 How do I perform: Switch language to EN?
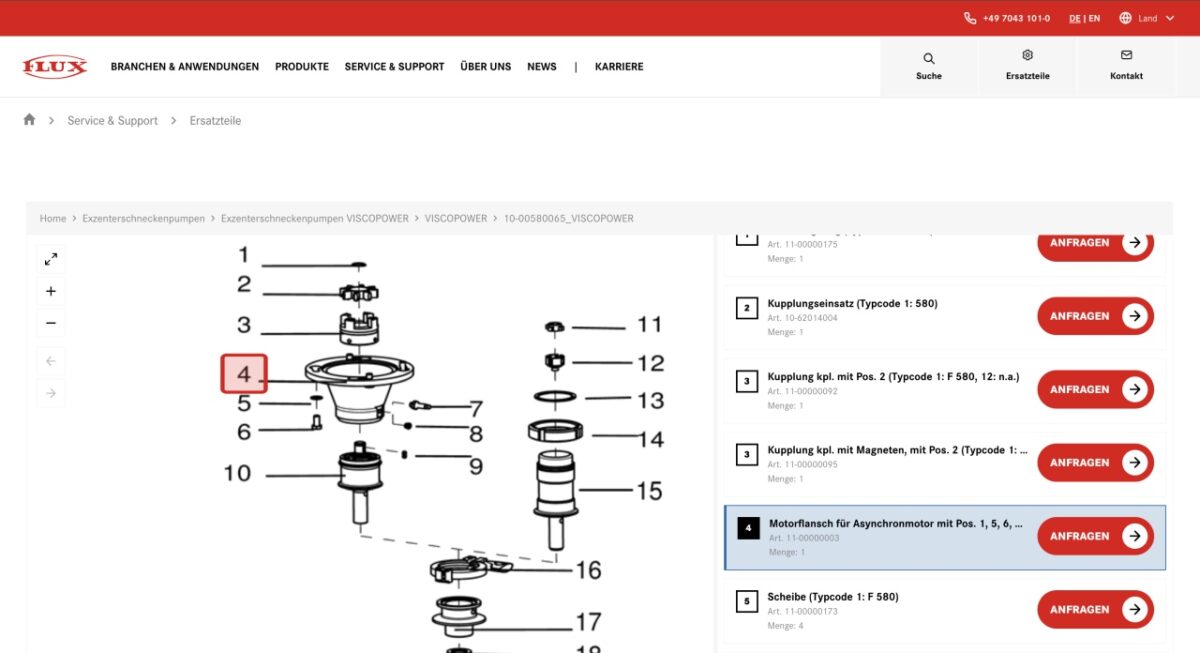coord(1095,18)
